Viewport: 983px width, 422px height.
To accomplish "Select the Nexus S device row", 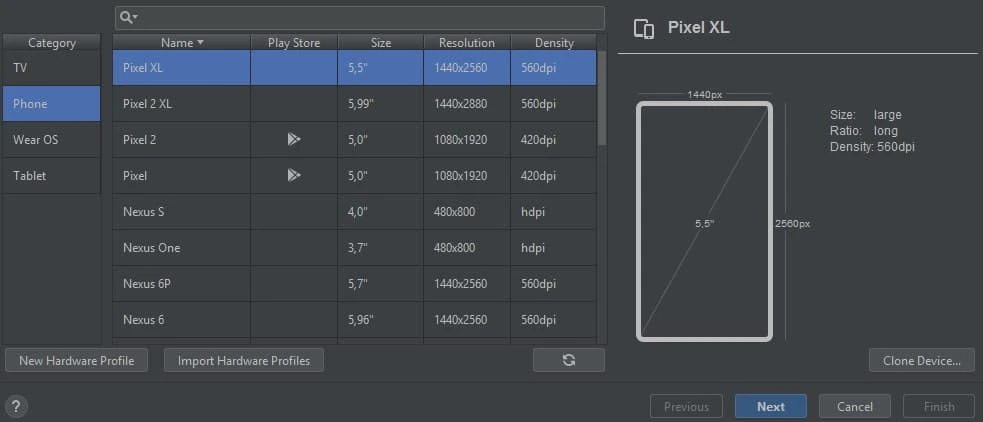I will tap(354, 212).
